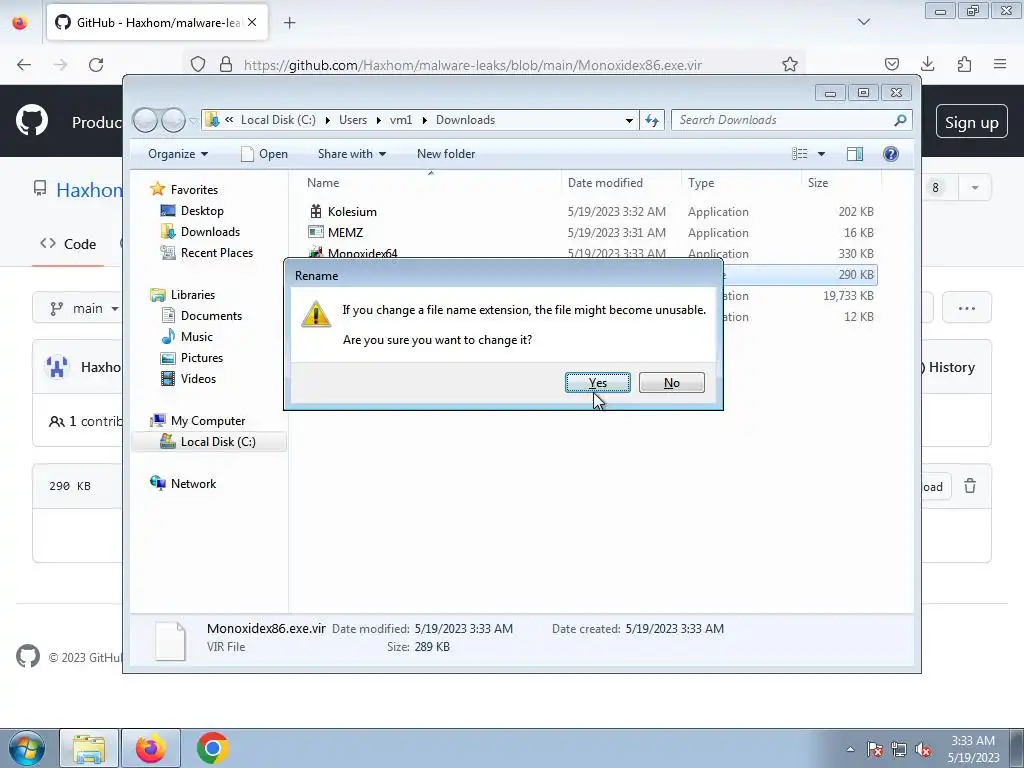Open the Windows Start menu
Viewport: 1024px width, 768px height.
pyautogui.click(x=26, y=748)
